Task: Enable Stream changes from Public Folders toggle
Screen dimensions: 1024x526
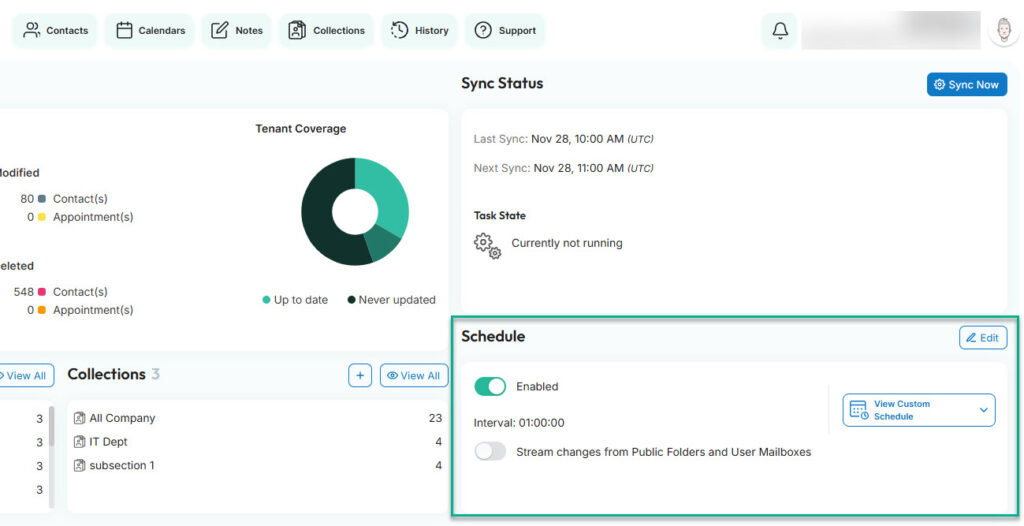Action: (490, 452)
